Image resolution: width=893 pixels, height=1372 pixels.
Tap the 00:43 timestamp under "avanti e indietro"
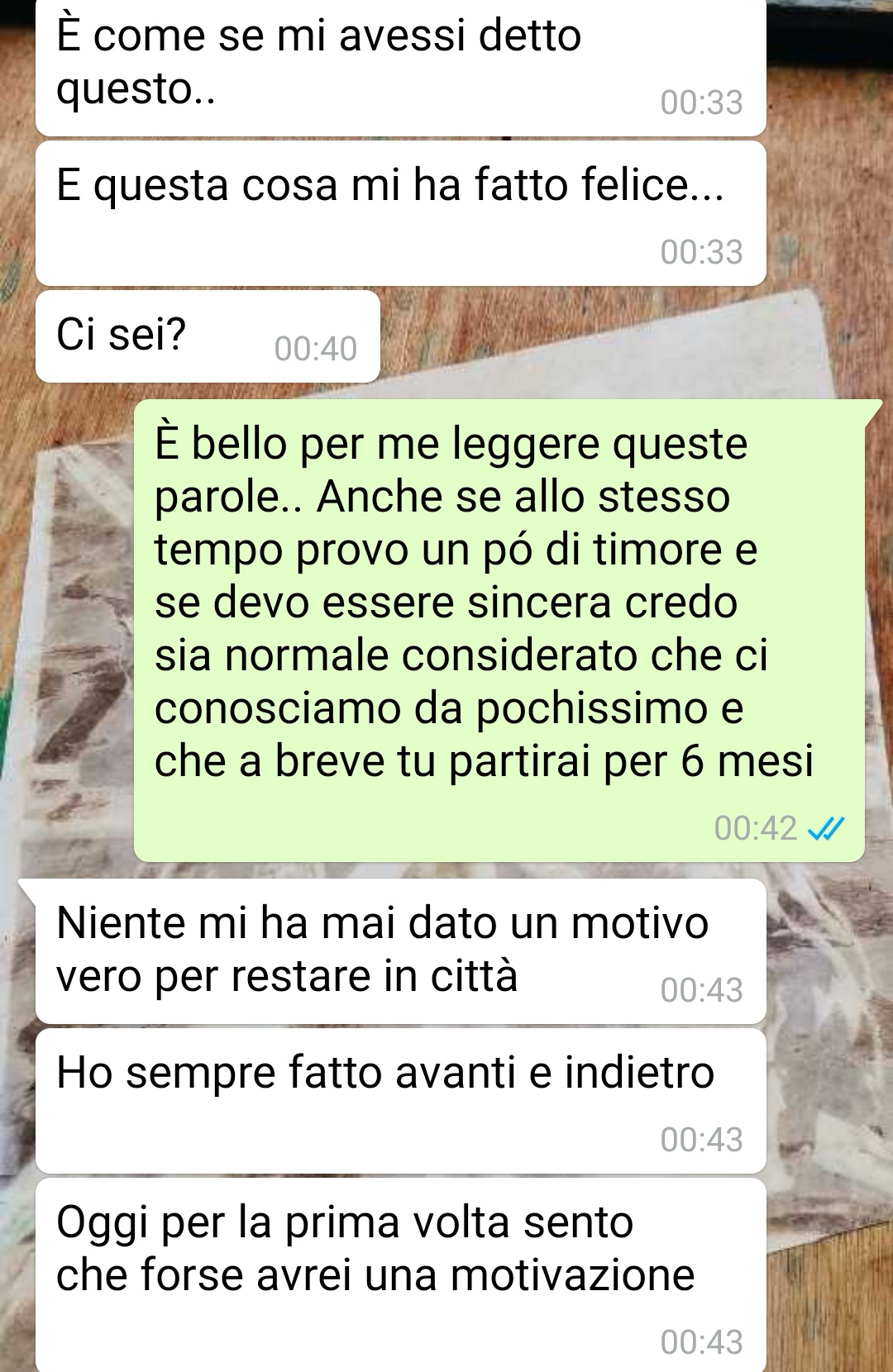(x=702, y=1140)
